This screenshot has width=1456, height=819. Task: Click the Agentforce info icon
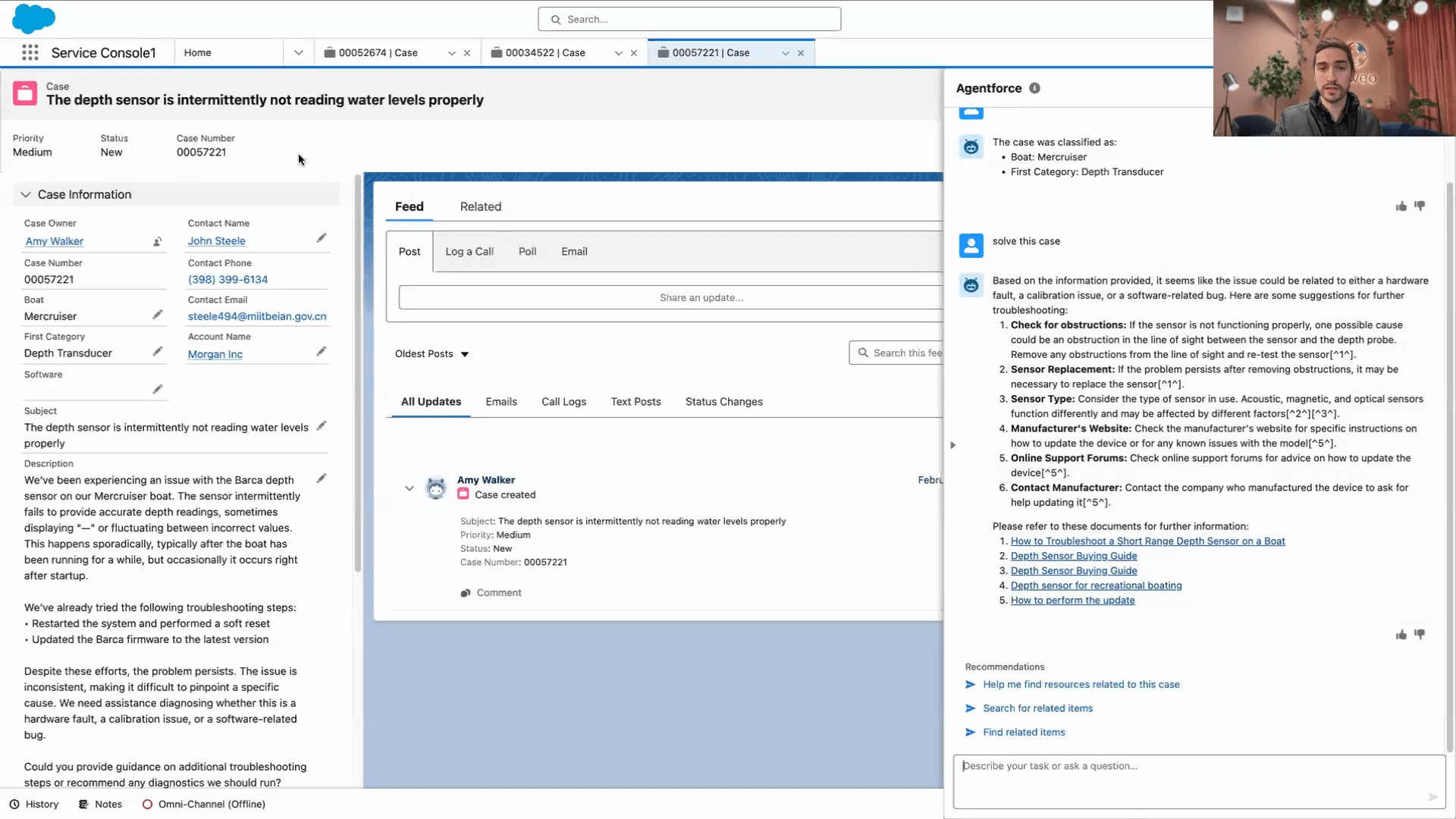[x=1034, y=88]
